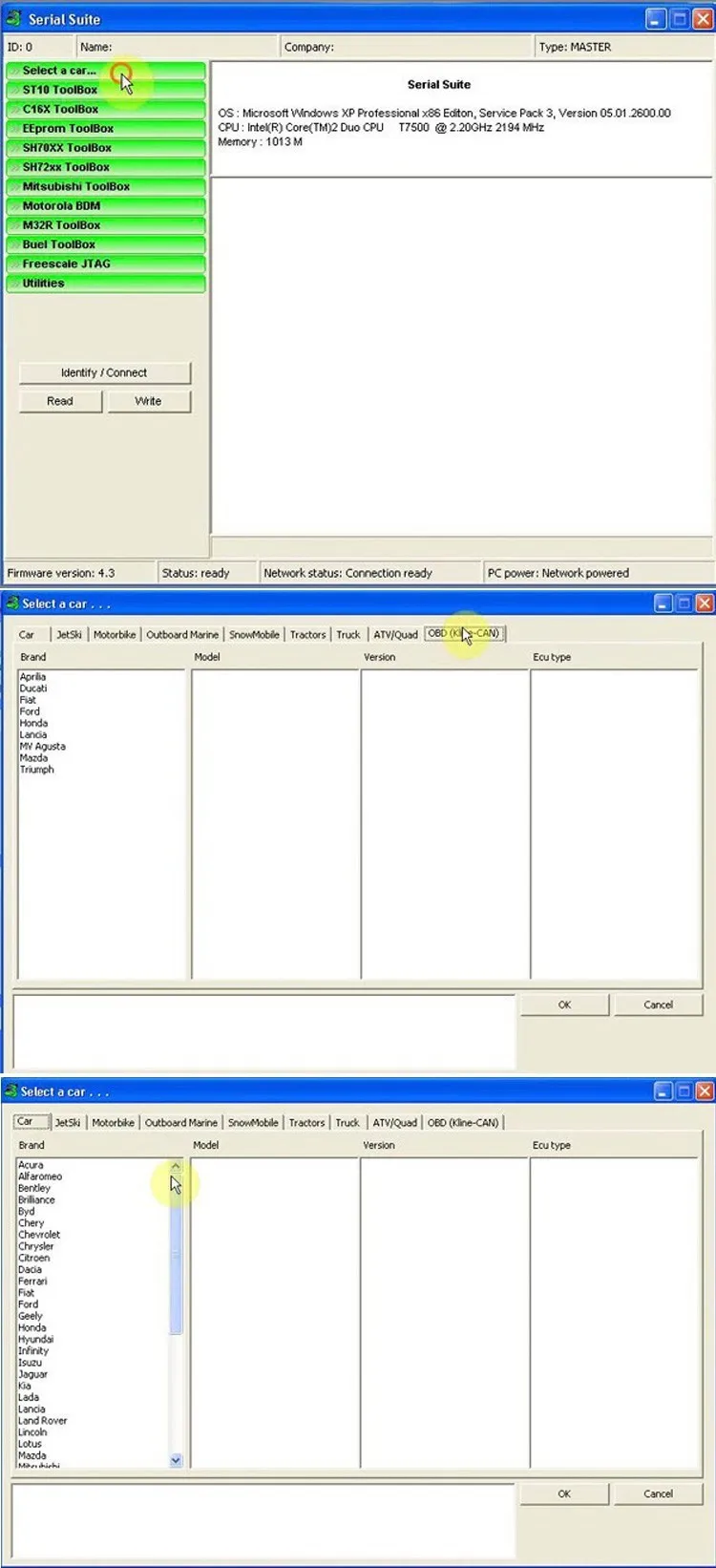
Task: Expand the ST10 ToolBox section
Action: tap(105, 90)
